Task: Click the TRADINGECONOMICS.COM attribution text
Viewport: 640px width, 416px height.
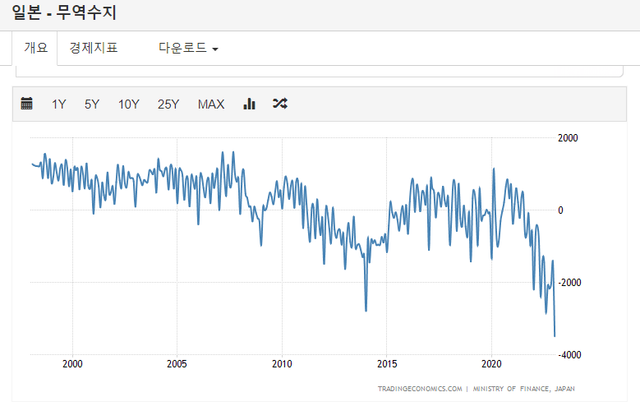Action: click(x=420, y=388)
